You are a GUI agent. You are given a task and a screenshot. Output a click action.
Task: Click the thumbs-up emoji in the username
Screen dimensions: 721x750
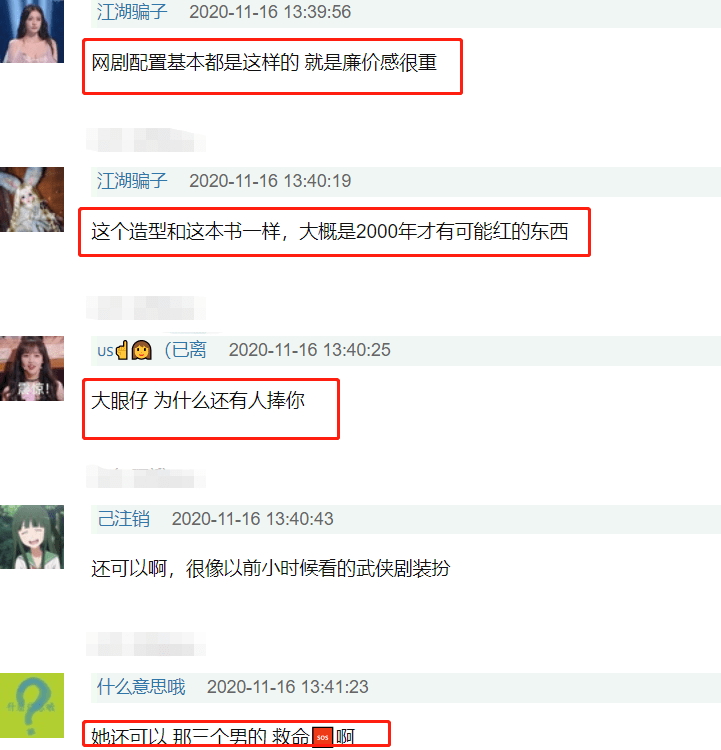coord(122,350)
